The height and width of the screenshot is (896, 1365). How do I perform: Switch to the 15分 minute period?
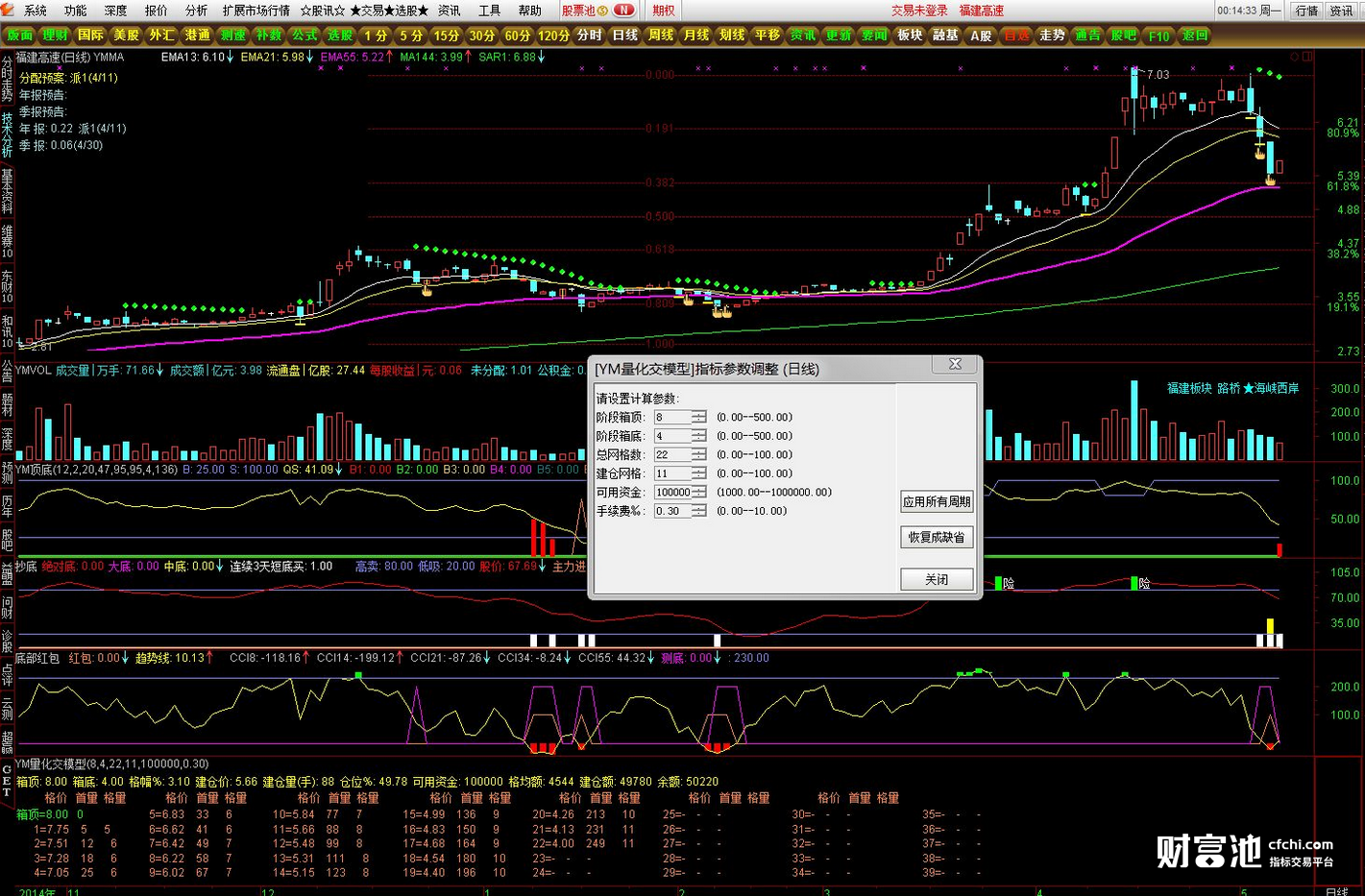point(447,36)
